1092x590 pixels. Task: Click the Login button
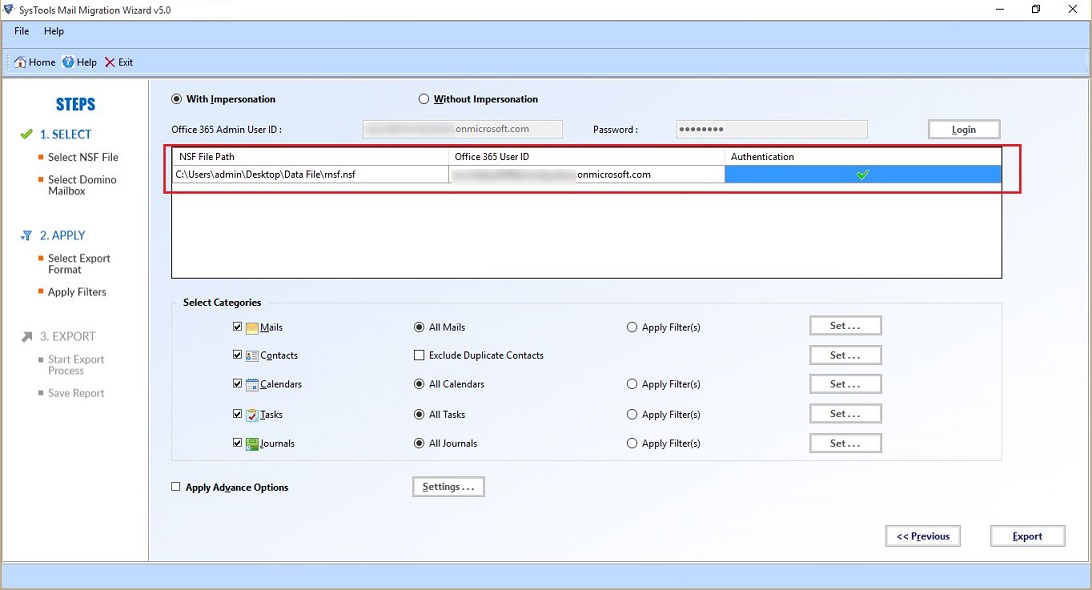[x=964, y=130]
